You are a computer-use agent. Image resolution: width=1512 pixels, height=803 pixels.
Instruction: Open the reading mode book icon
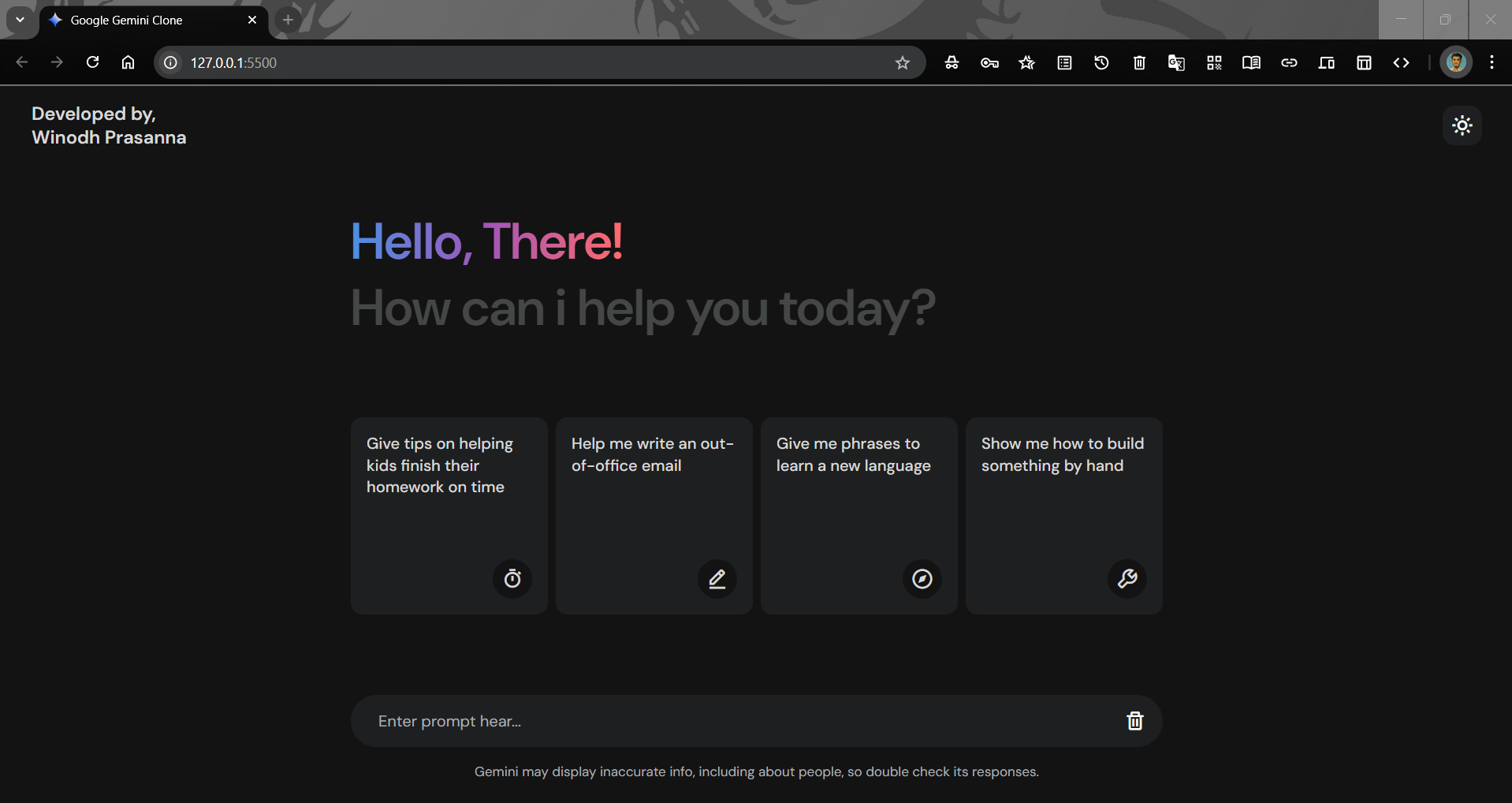click(x=1251, y=62)
